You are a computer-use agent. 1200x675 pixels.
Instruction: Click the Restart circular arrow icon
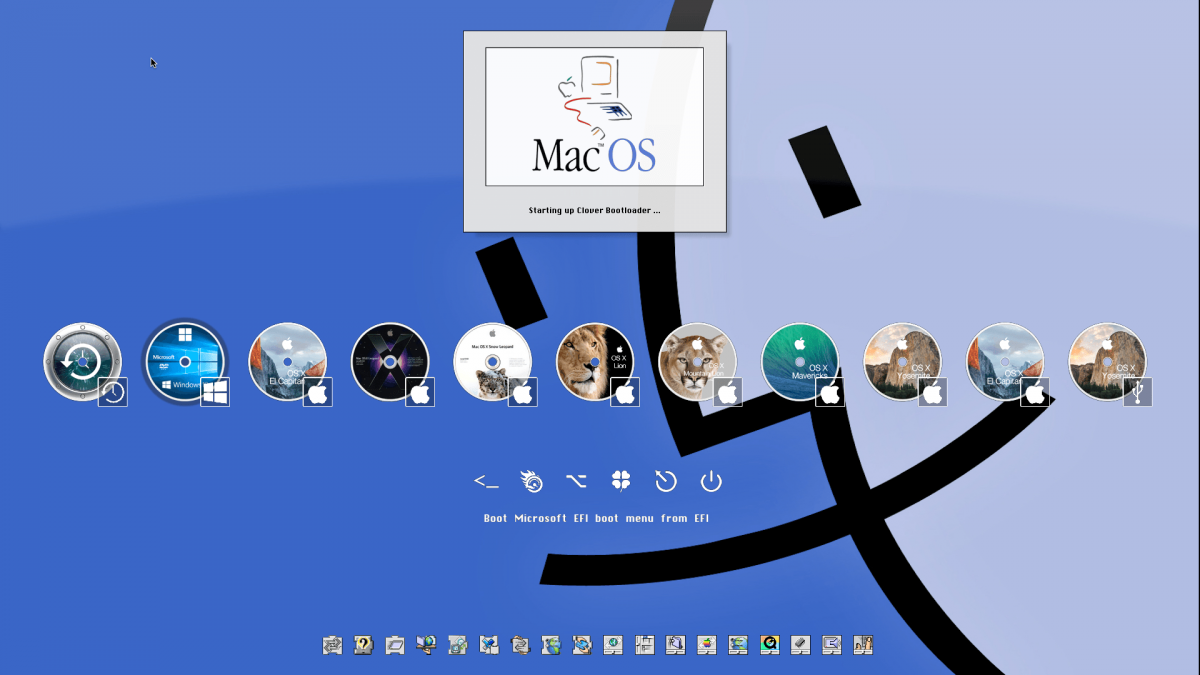(666, 482)
